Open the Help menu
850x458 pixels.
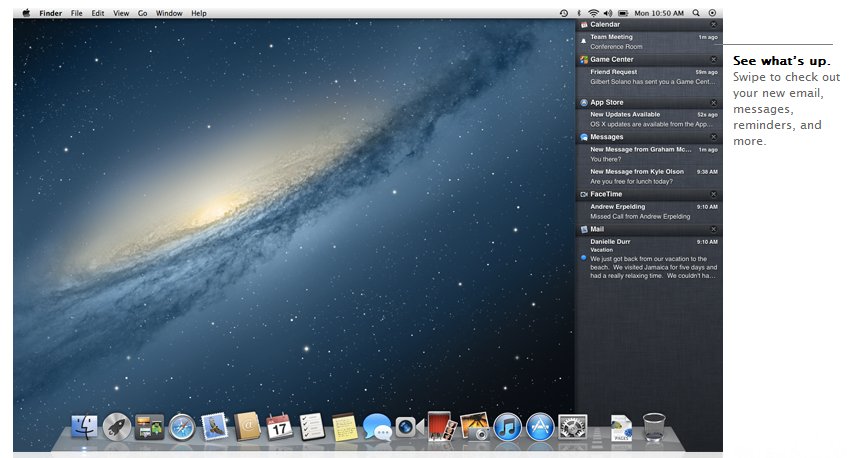198,13
